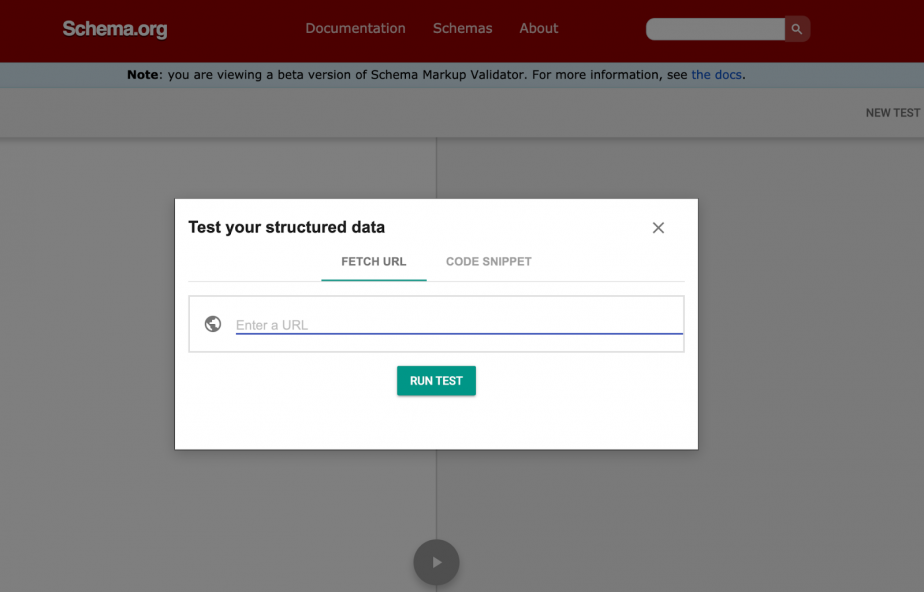This screenshot has height=592, width=924.
Task: Click the site search box in header
Action: click(715, 29)
